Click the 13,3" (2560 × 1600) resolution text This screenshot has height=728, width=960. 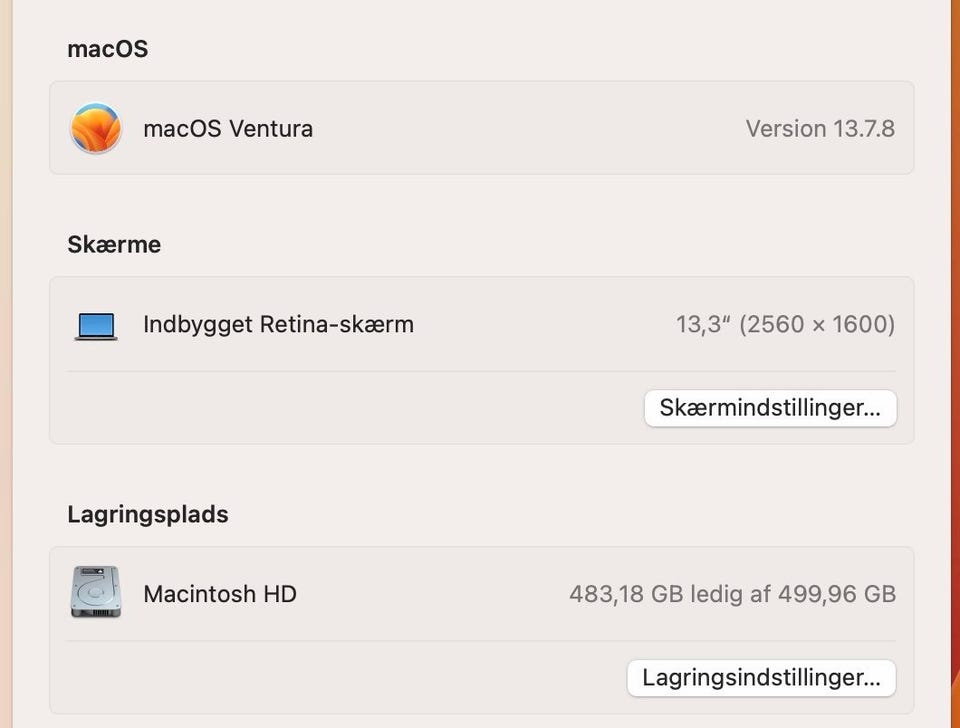coord(785,324)
